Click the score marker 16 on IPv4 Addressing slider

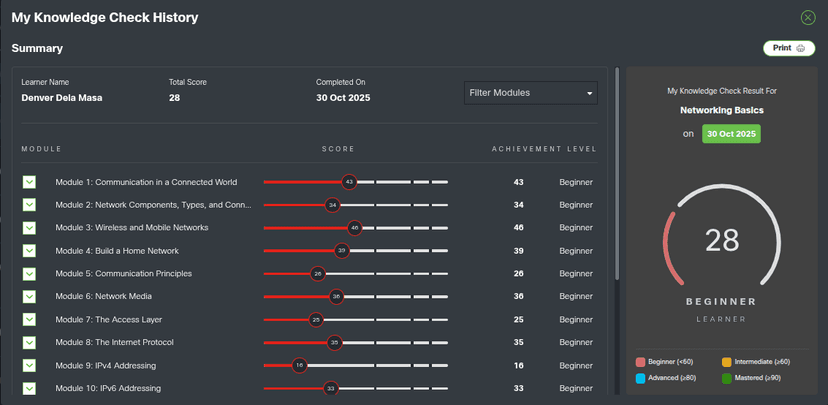point(299,366)
